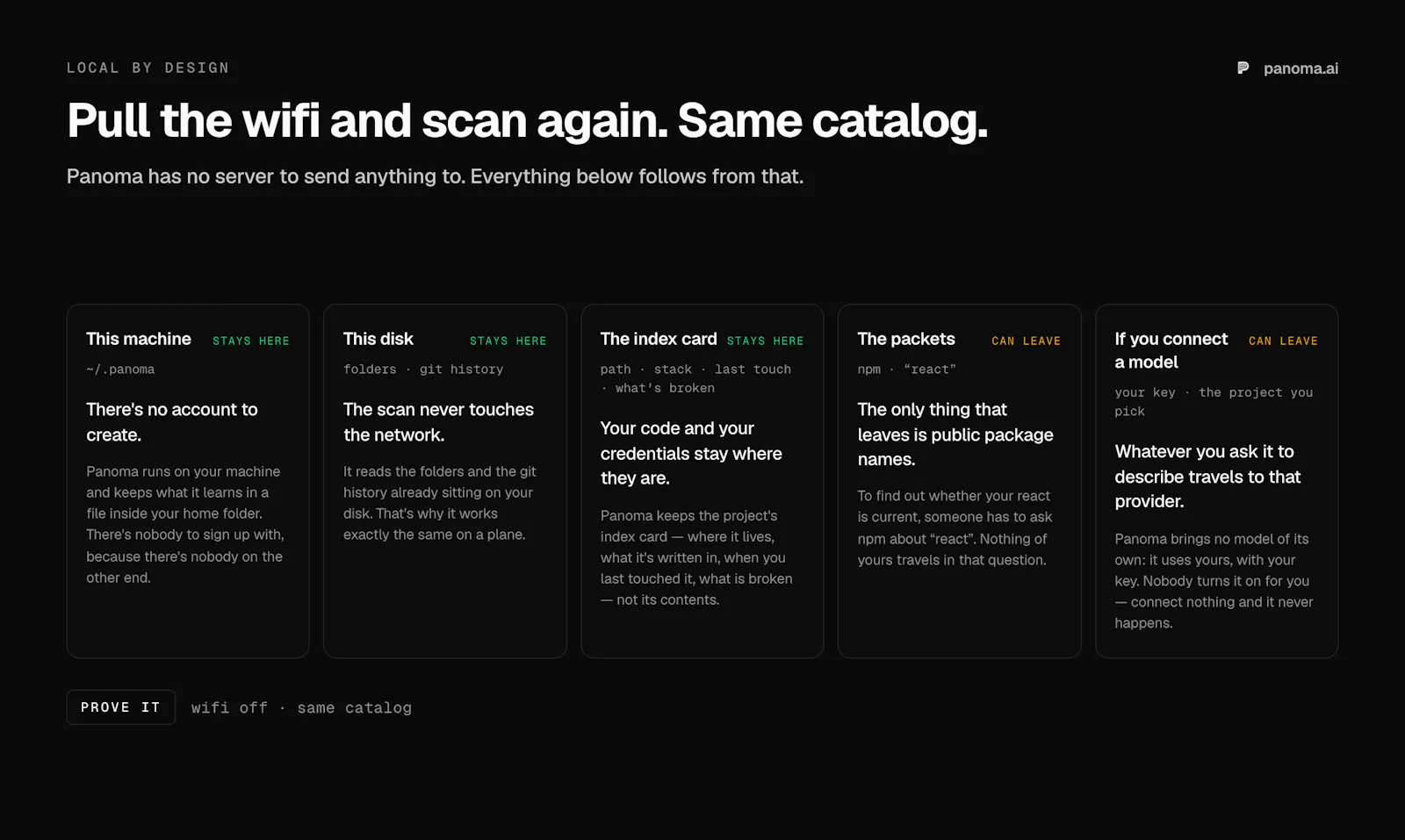1405x840 pixels.
Task: Select the 'This machine' card title
Action: [139, 339]
